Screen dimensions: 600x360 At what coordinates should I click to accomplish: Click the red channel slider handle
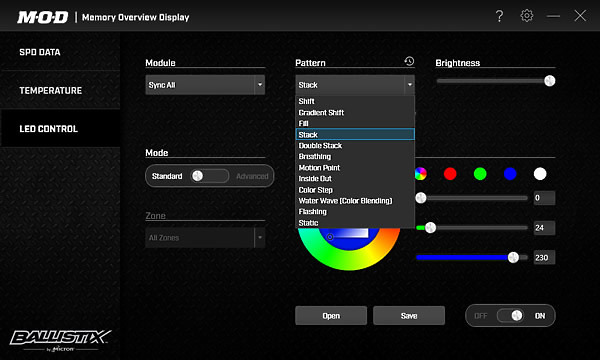(x=421, y=198)
